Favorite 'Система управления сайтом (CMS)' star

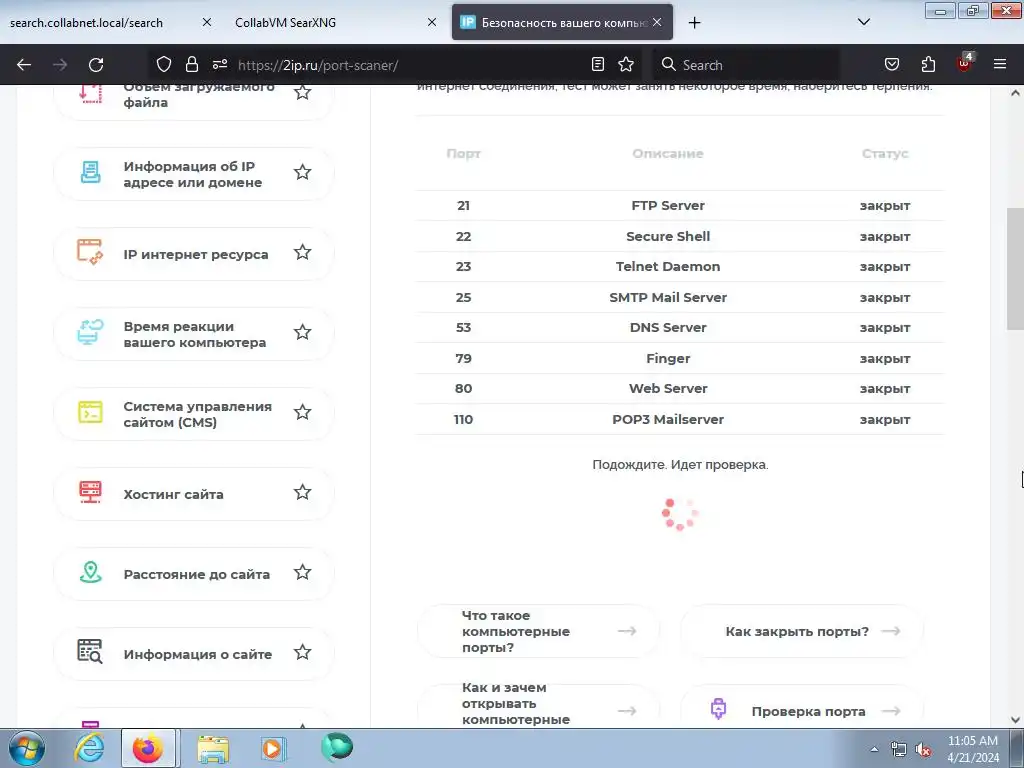point(302,413)
